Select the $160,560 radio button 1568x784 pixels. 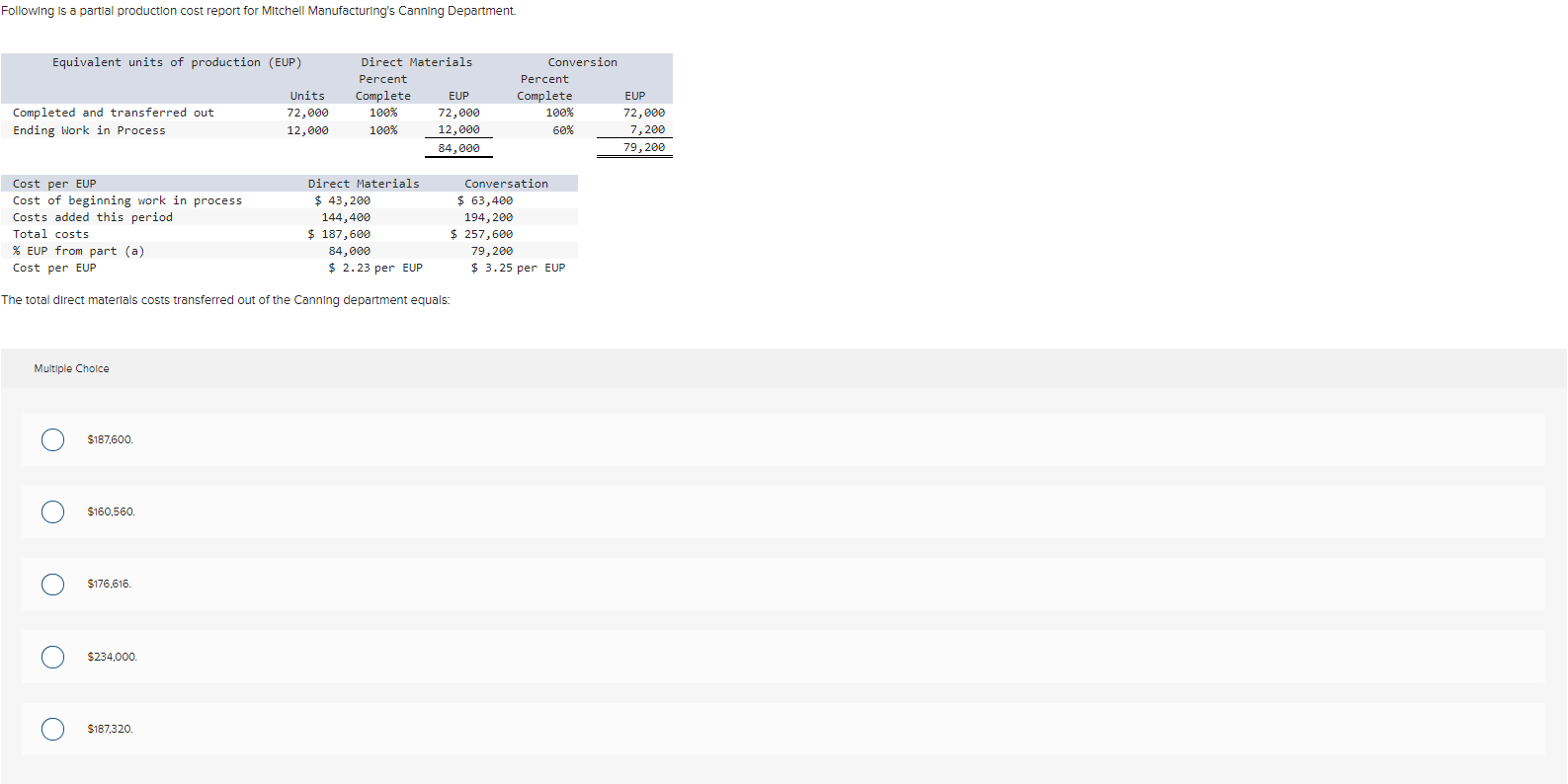click(53, 511)
